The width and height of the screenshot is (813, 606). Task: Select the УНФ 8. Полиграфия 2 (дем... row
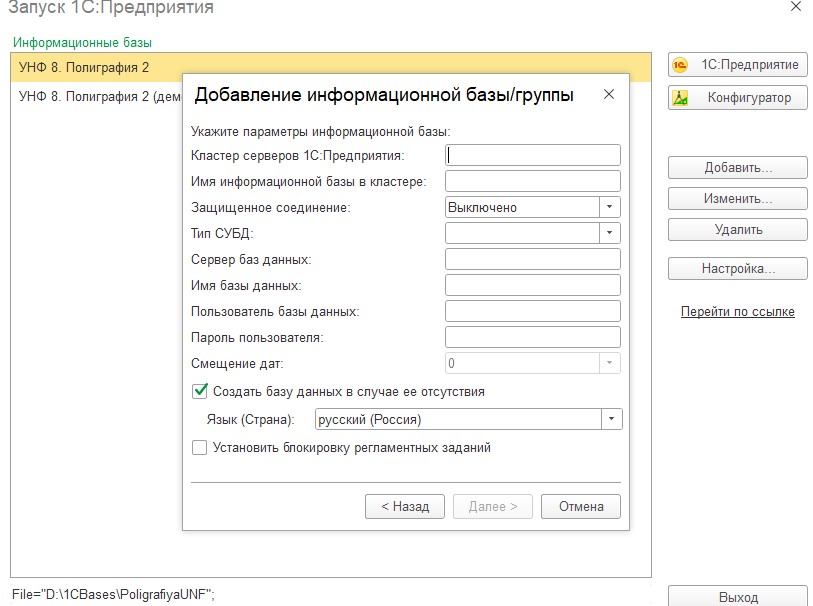coord(96,96)
